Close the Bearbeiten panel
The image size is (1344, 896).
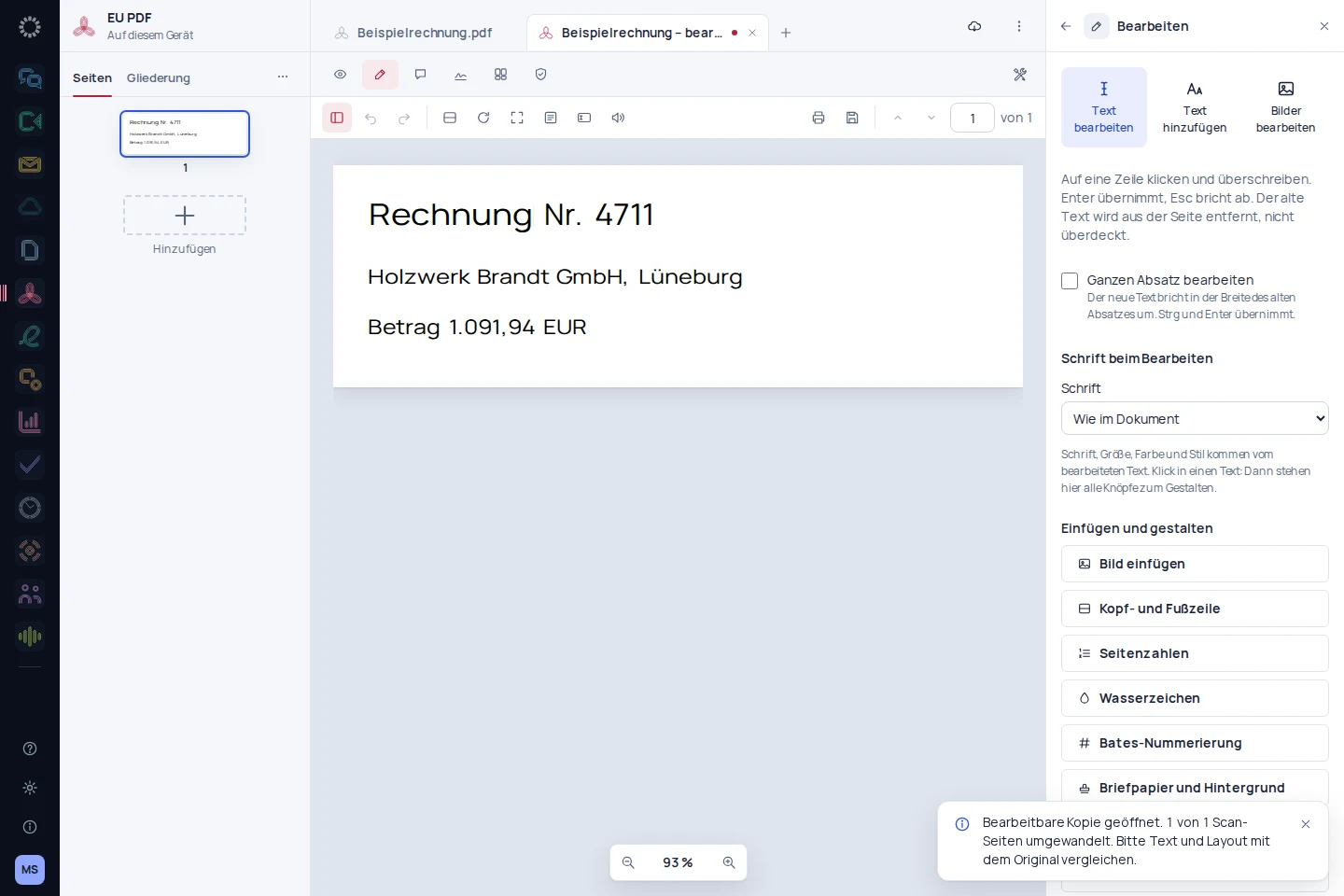point(1324,26)
